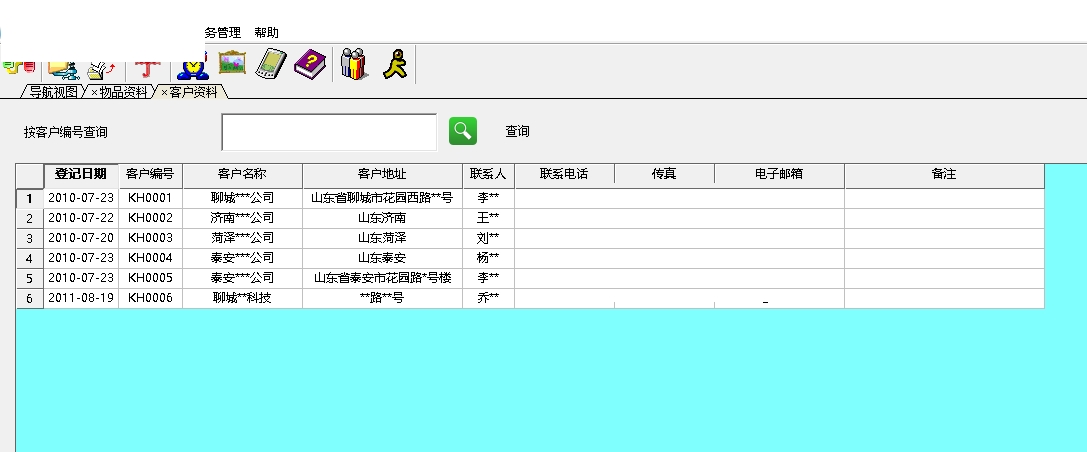Focus the customer number query input field
1087x452 pixels.
coord(329,132)
